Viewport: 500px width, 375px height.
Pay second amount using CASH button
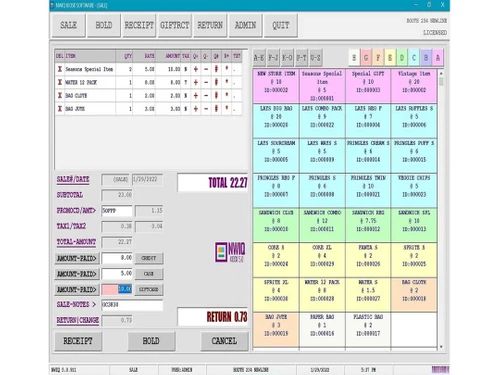click(149, 274)
